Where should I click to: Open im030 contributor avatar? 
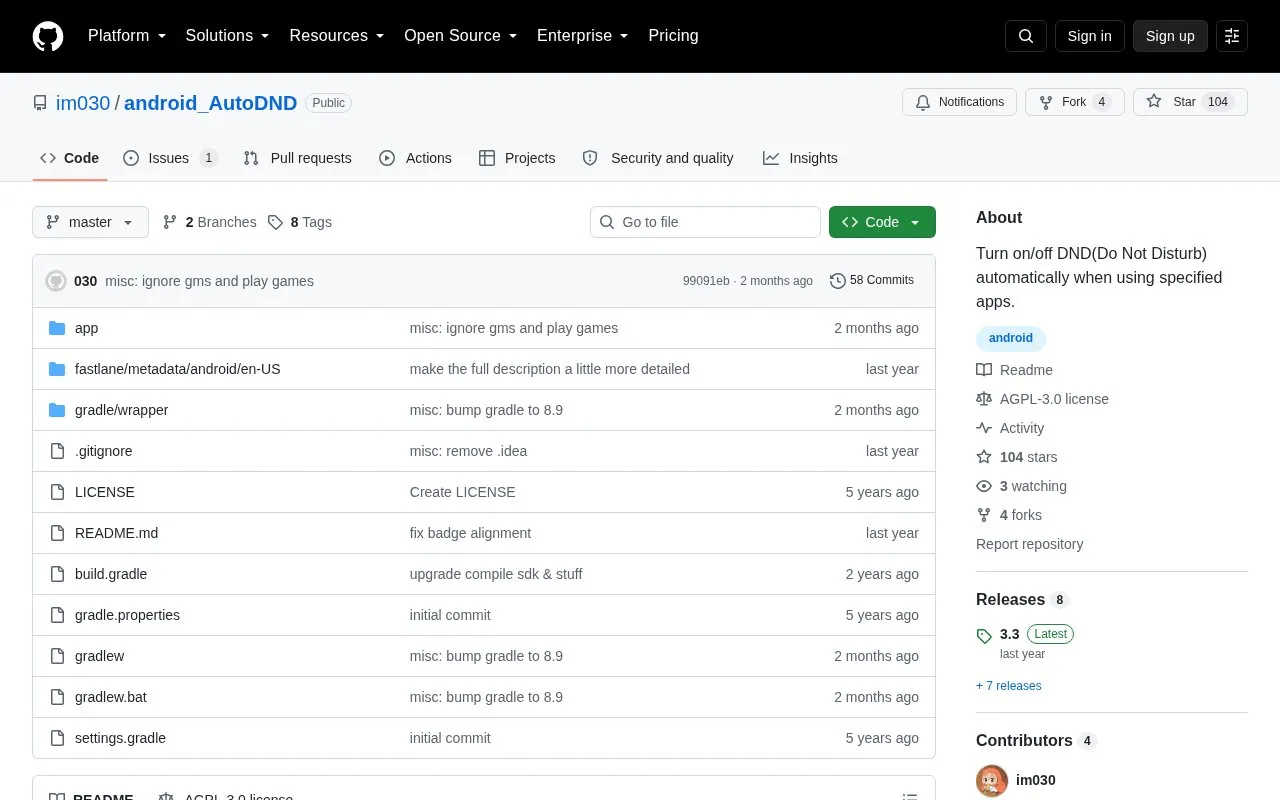(992, 780)
